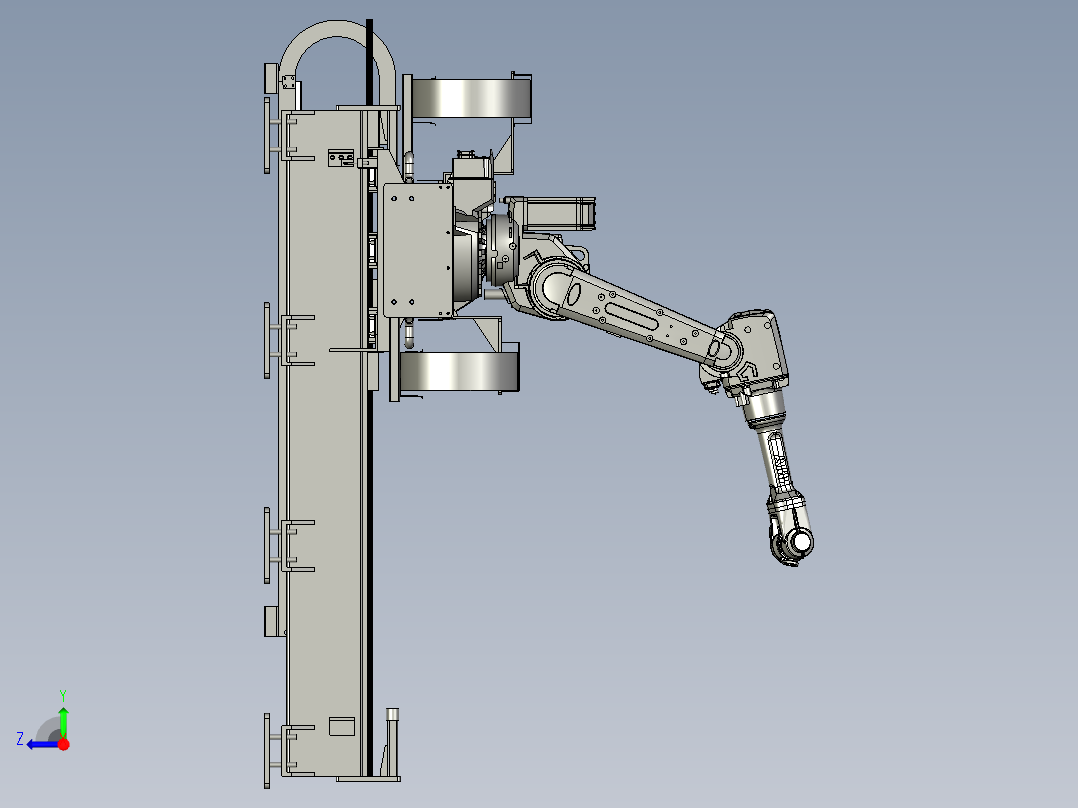The image size is (1078, 808).
Task: Click the red origin dot of the triad
Action: (64, 744)
